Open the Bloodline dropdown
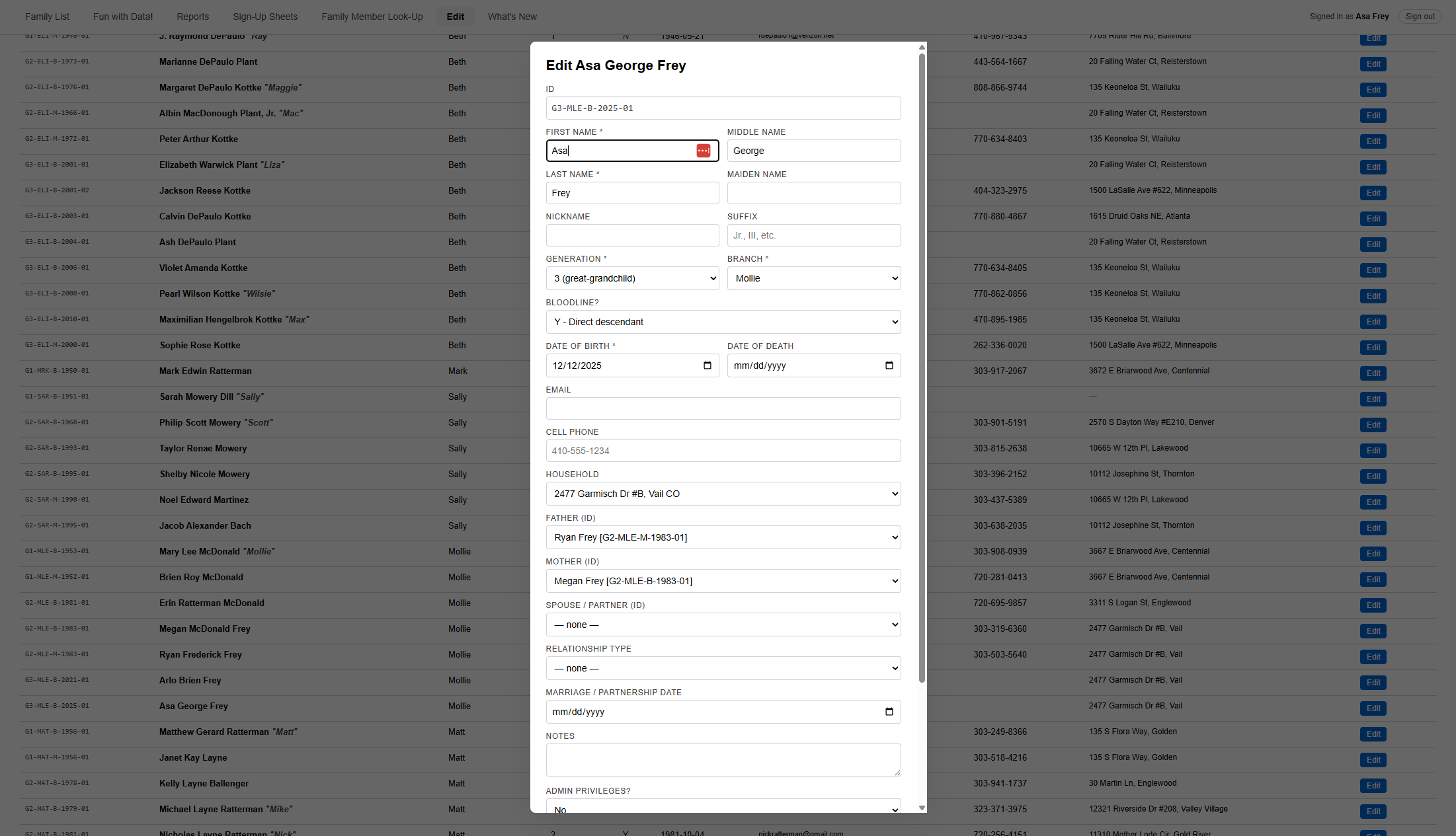The image size is (1456, 836). coord(723,322)
